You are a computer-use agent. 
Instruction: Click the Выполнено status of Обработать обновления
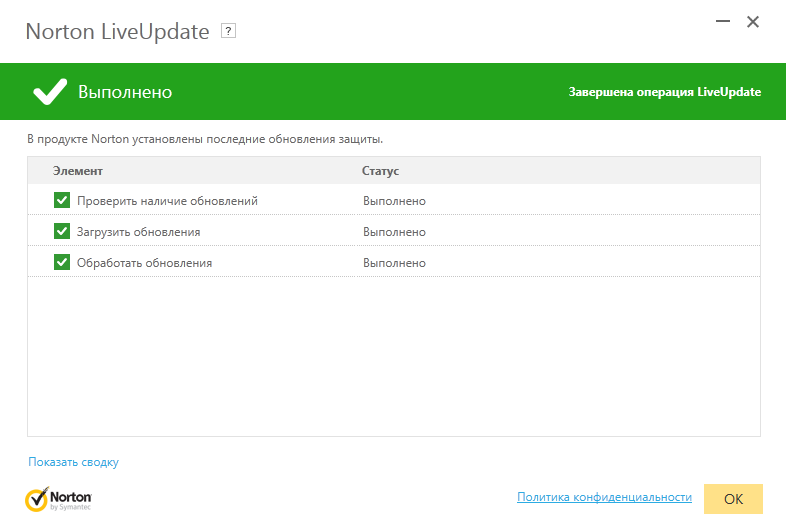click(x=395, y=263)
